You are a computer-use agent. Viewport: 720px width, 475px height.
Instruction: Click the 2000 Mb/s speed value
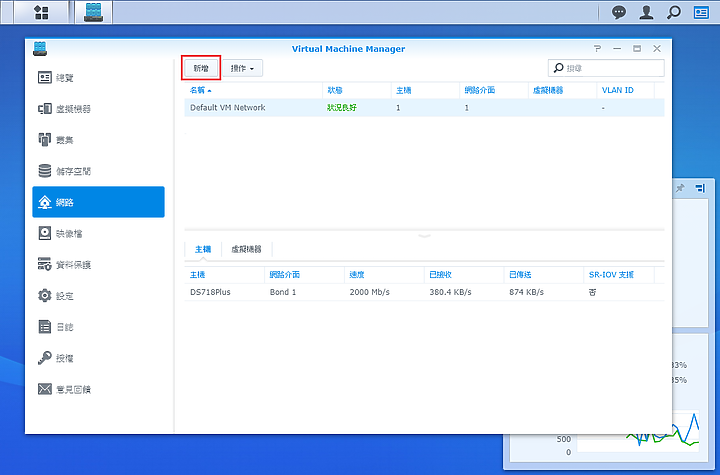tap(370, 292)
